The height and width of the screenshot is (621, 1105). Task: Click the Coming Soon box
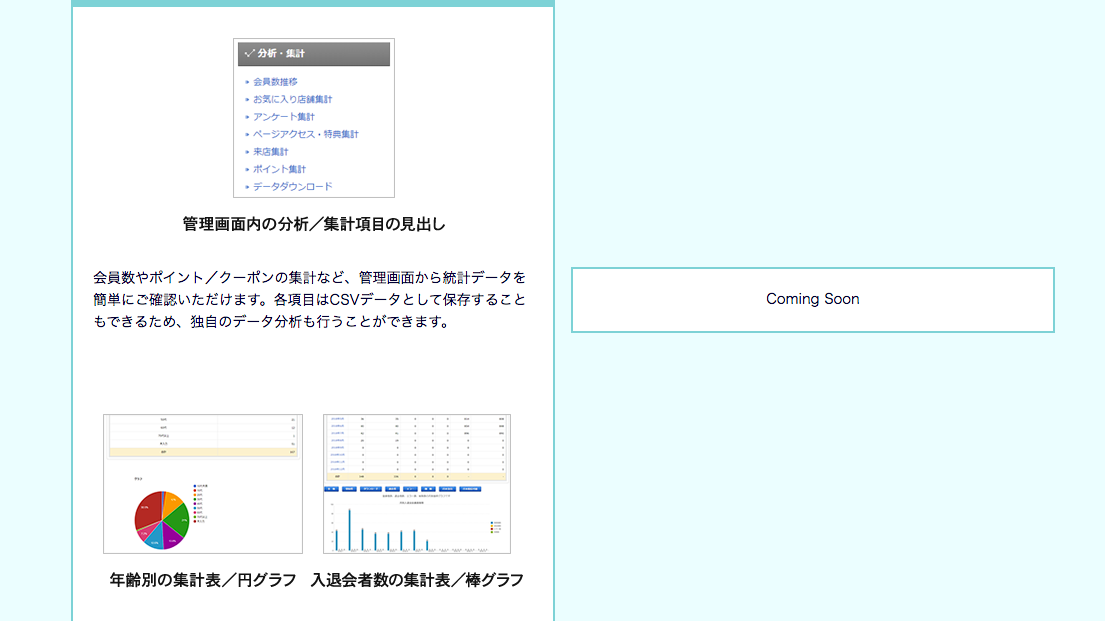point(812,299)
